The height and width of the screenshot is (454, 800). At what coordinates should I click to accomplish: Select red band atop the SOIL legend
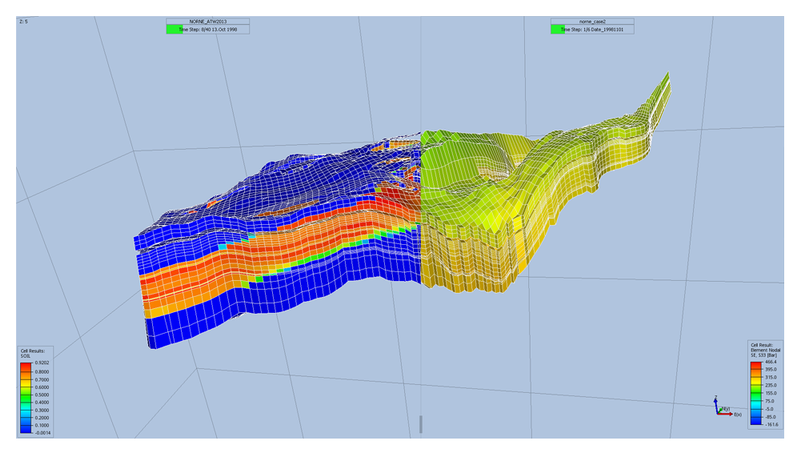(x=26, y=367)
